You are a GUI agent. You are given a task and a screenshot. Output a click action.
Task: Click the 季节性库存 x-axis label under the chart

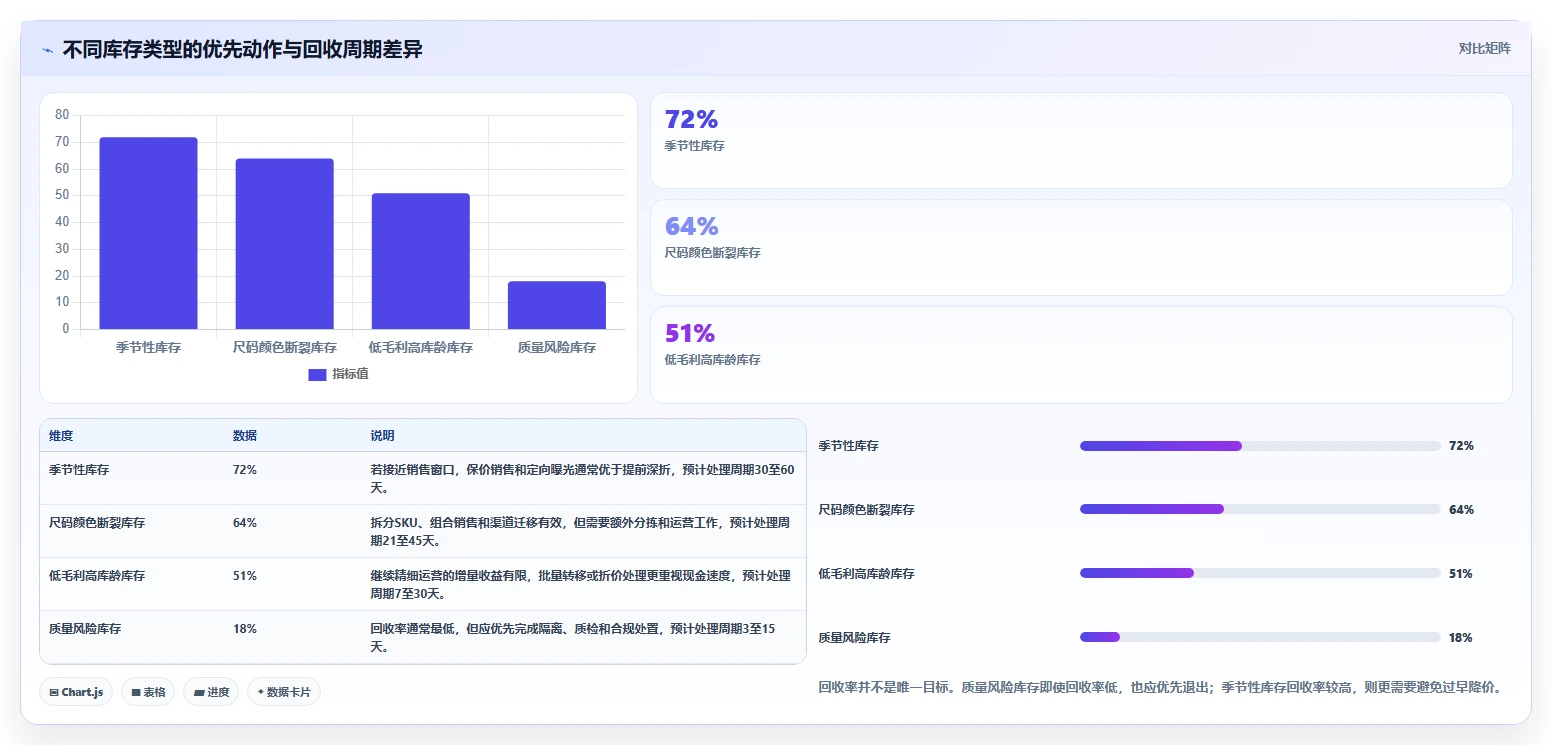click(x=148, y=348)
